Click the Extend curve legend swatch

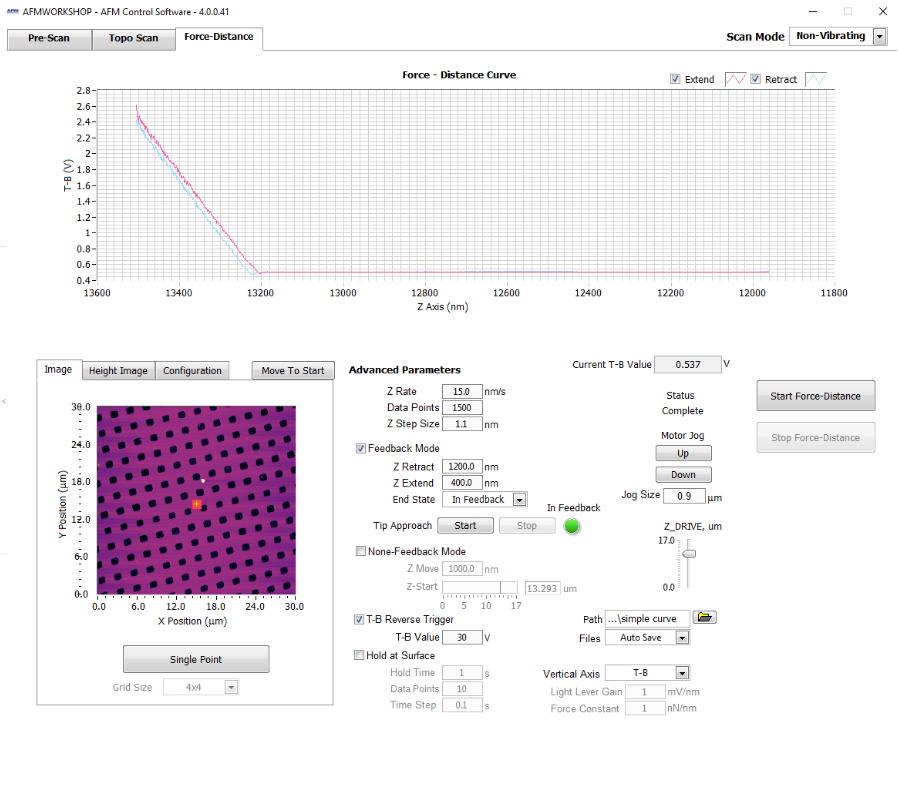[x=735, y=79]
